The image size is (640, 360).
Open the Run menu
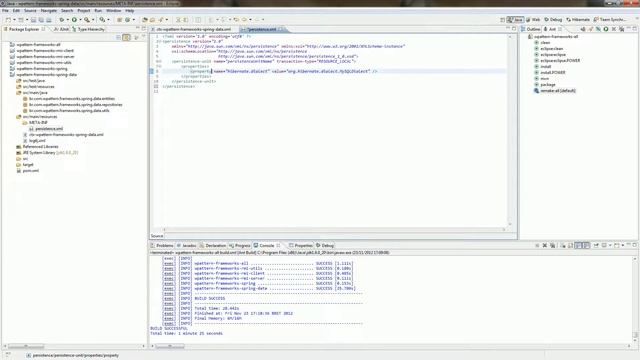pos(98,11)
